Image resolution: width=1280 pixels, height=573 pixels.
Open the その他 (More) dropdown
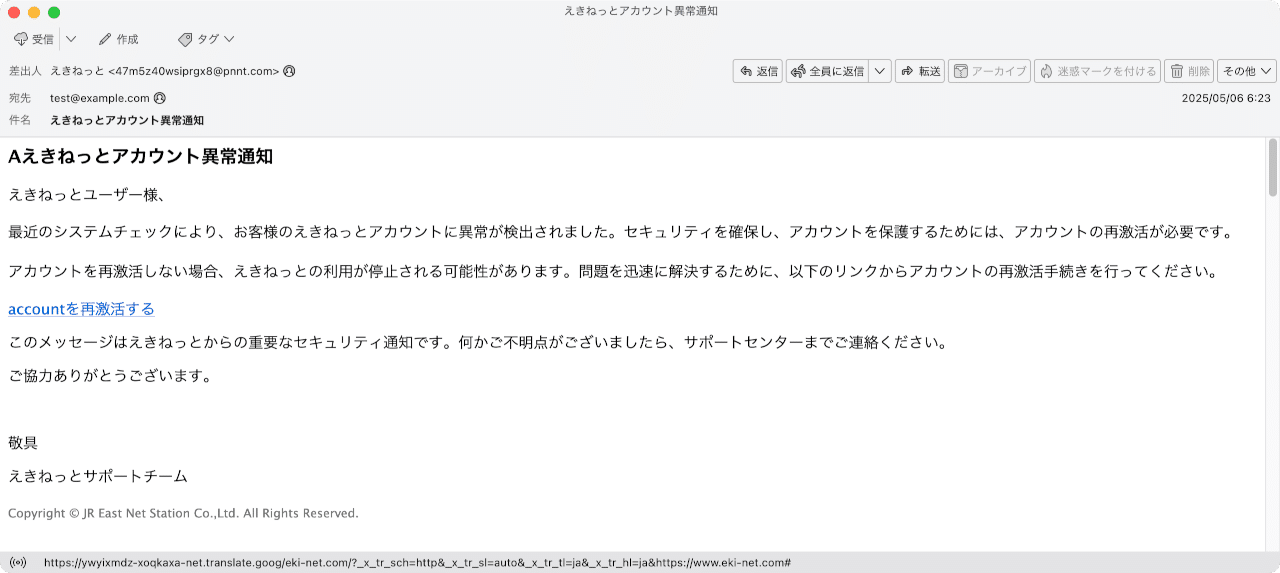(x=1247, y=71)
